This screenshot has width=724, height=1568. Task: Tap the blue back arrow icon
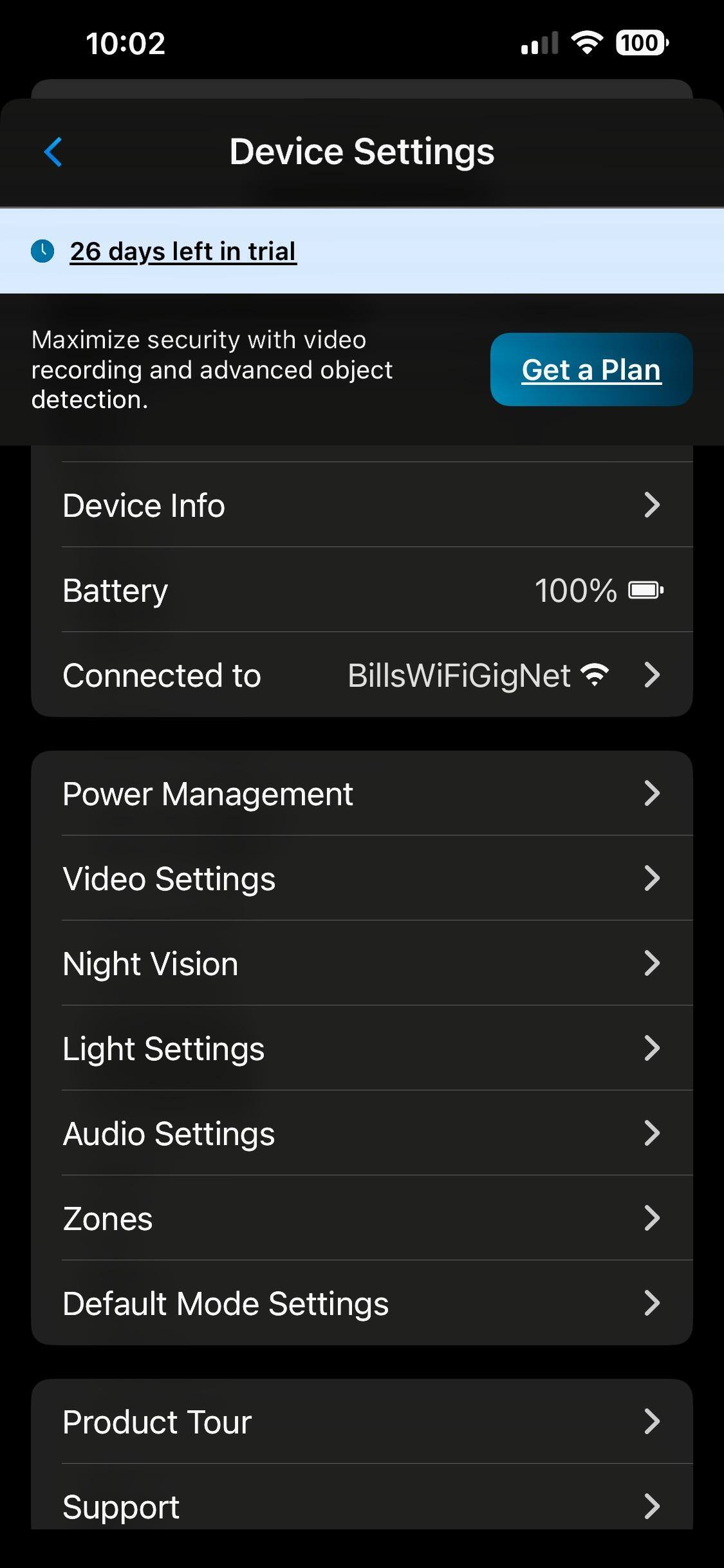pos(53,152)
